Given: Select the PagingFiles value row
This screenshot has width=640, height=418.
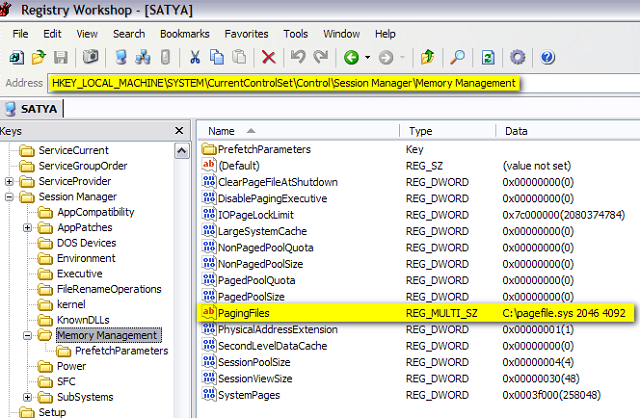Looking at the screenshot, I should click(416, 313).
